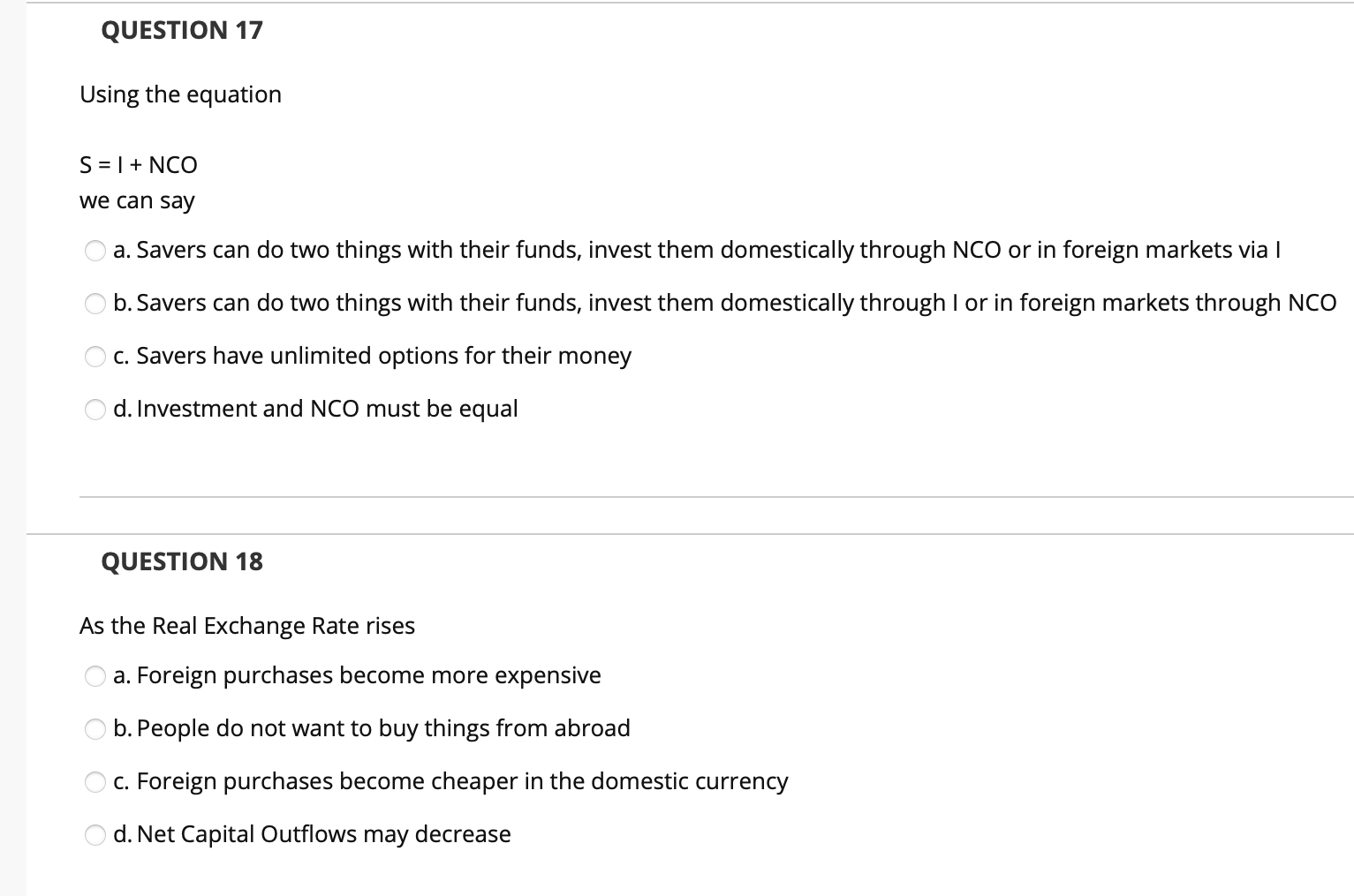Screen dimensions: 1354x896
Task: Select answer option b for Question 17
Action: tap(95, 304)
